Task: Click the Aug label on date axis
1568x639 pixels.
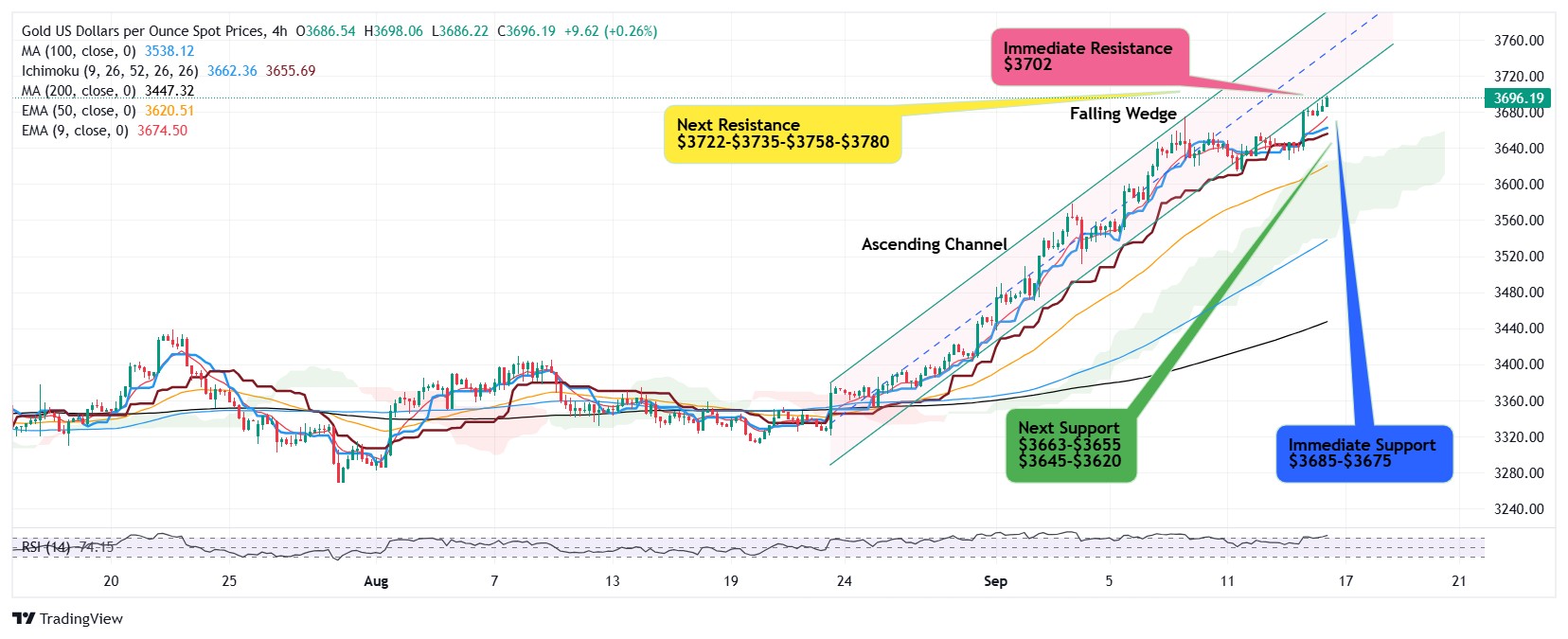Action: (x=376, y=581)
